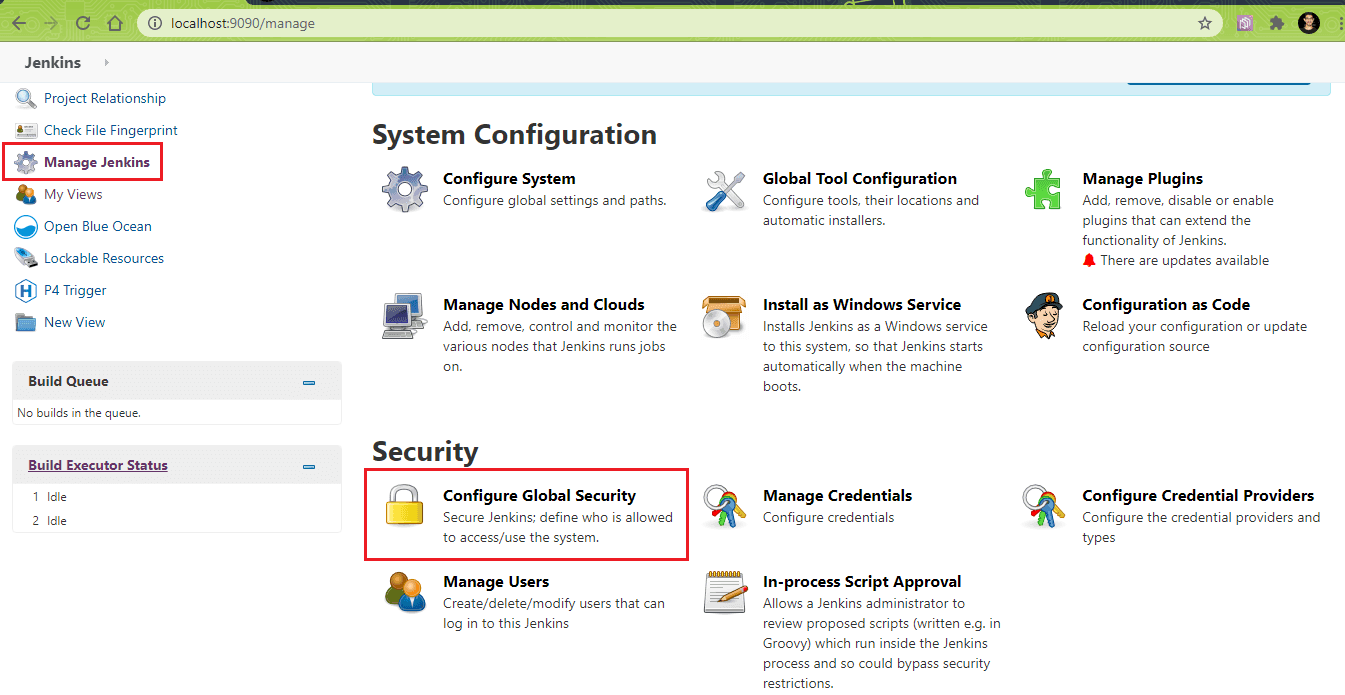Launch Open Blue Ocean link
The height and width of the screenshot is (695, 1345).
coord(98,226)
